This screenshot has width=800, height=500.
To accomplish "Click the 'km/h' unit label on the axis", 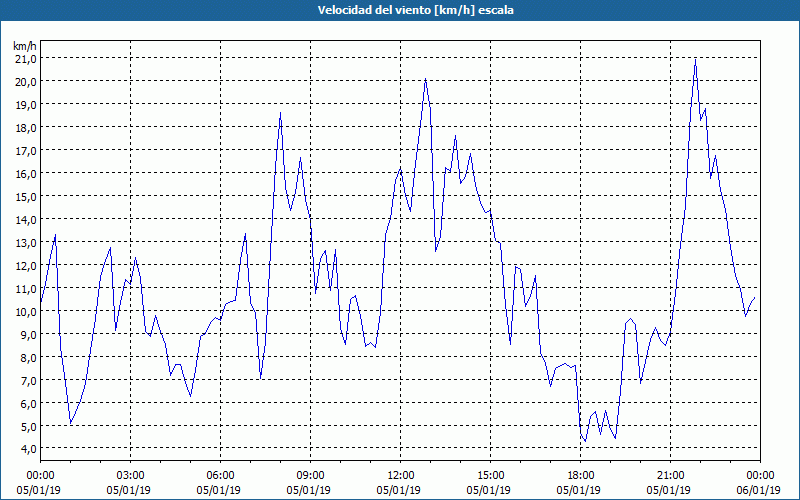I will [x=25, y=46].
